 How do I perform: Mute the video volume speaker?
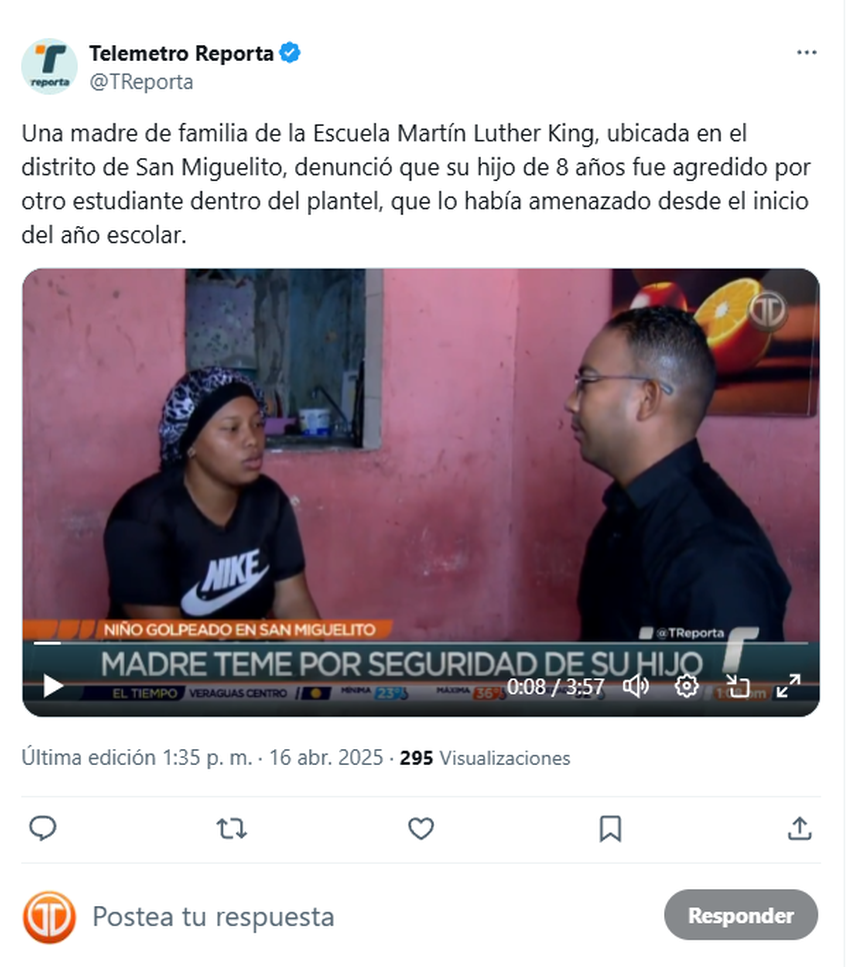[635, 686]
